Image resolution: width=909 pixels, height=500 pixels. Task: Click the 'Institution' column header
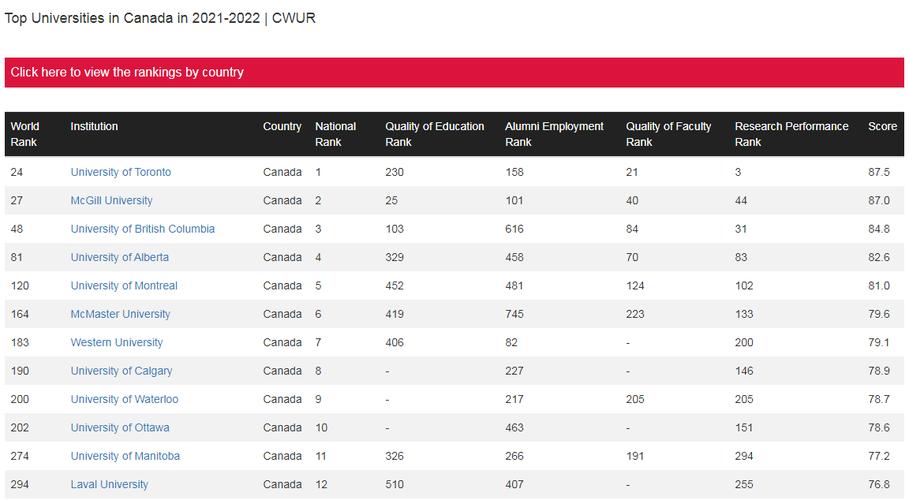[94, 126]
